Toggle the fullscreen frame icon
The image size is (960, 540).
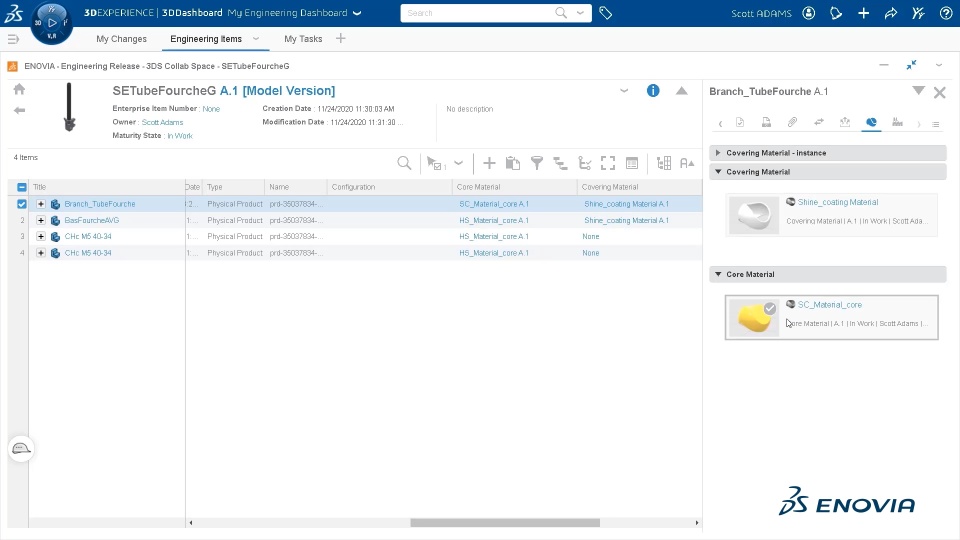pos(608,163)
